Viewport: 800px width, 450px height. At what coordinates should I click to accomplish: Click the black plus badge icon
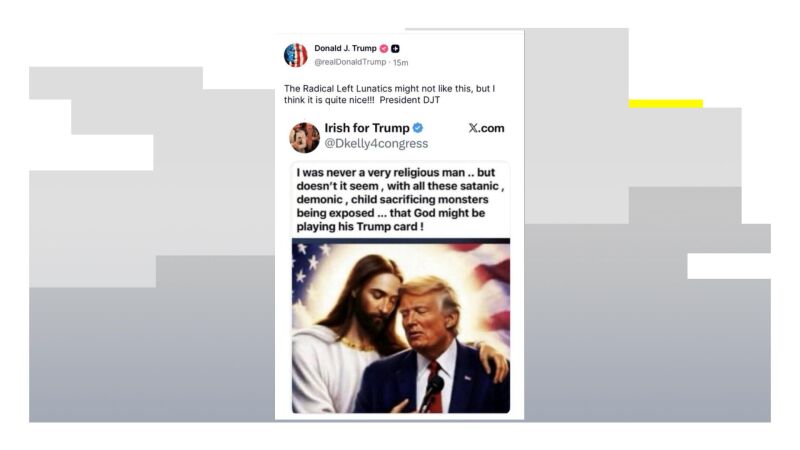click(x=395, y=48)
